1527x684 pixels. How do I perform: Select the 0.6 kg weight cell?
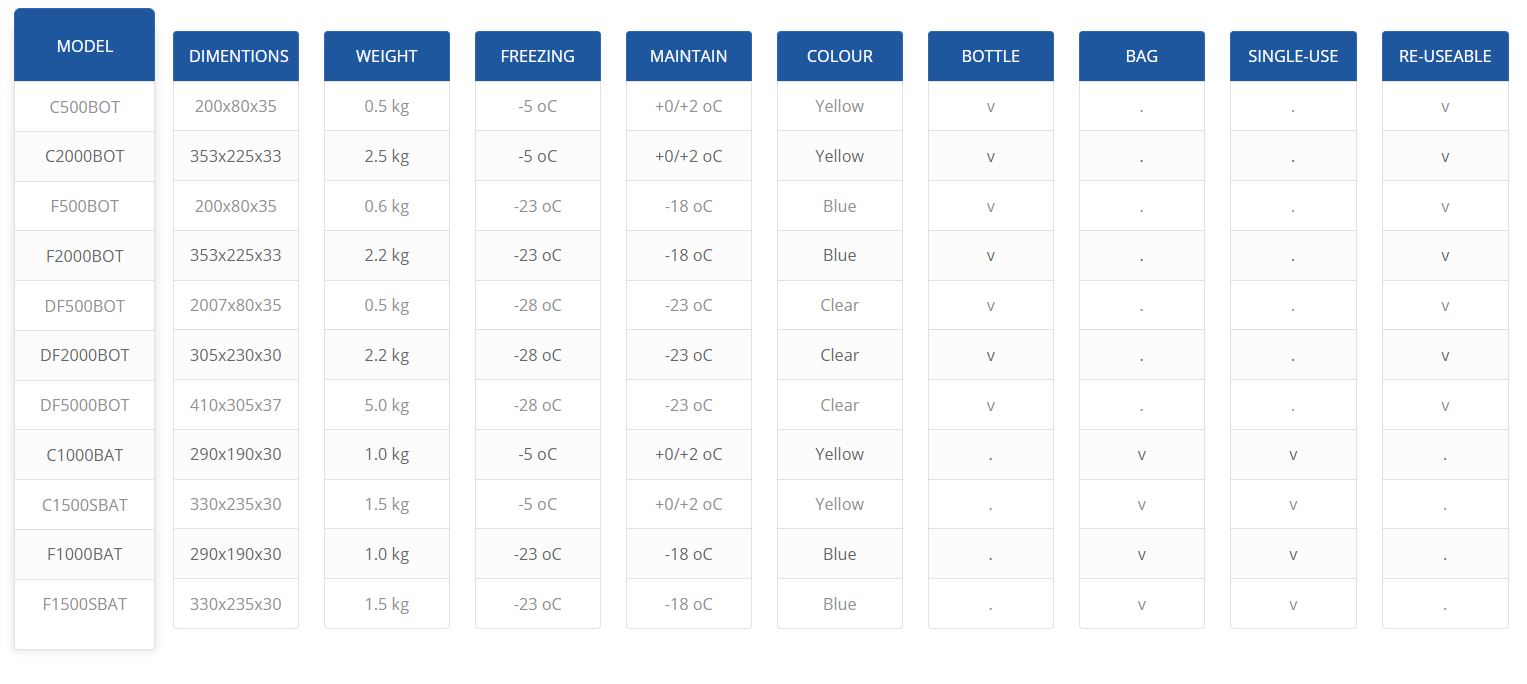[x=386, y=206]
